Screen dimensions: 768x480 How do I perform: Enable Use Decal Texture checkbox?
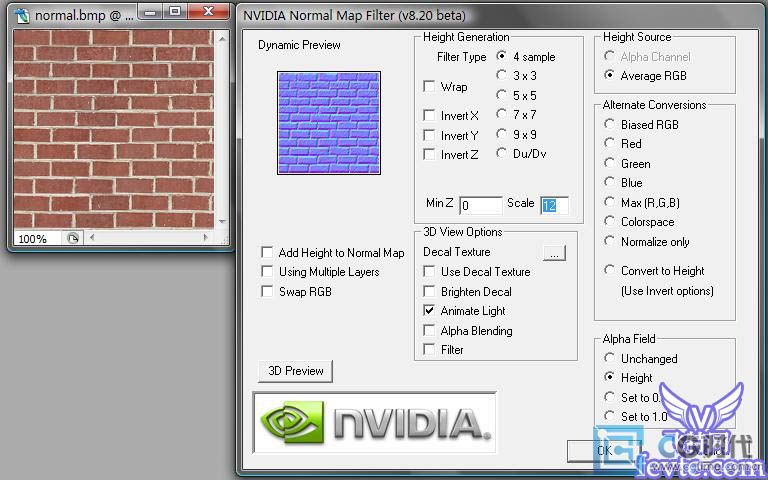(429, 271)
